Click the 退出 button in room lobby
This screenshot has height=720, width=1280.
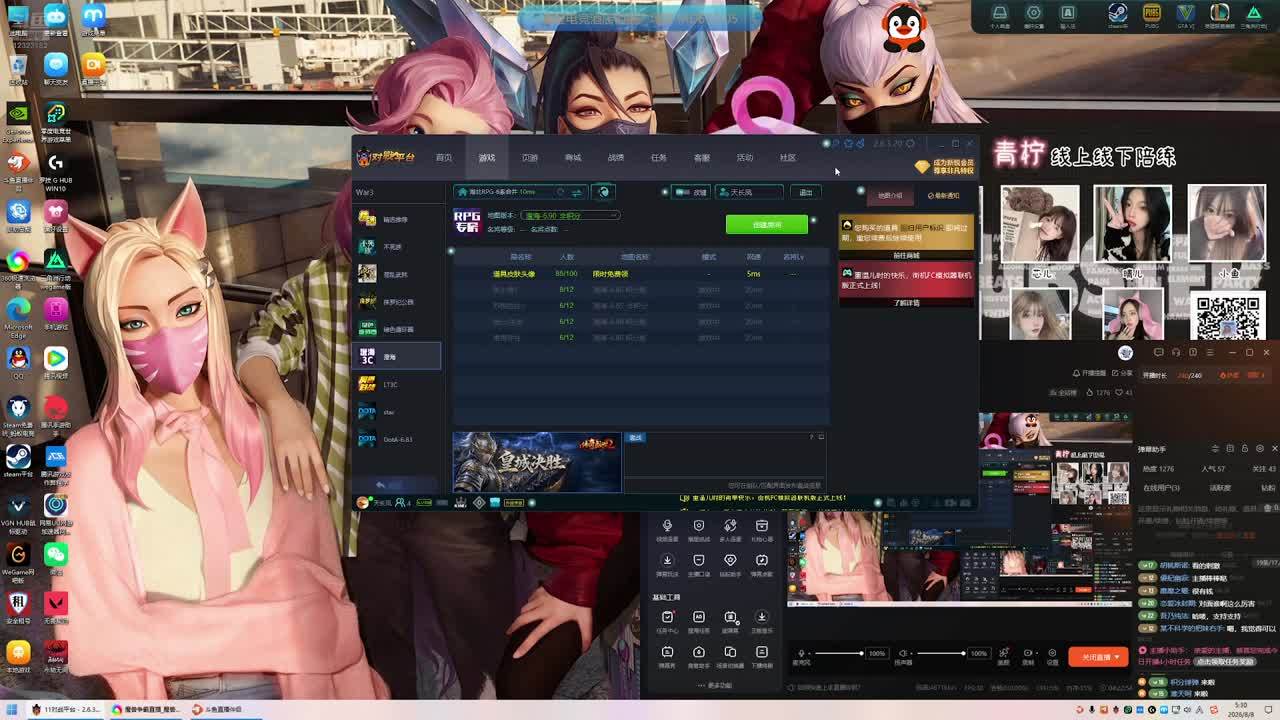tap(807, 192)
